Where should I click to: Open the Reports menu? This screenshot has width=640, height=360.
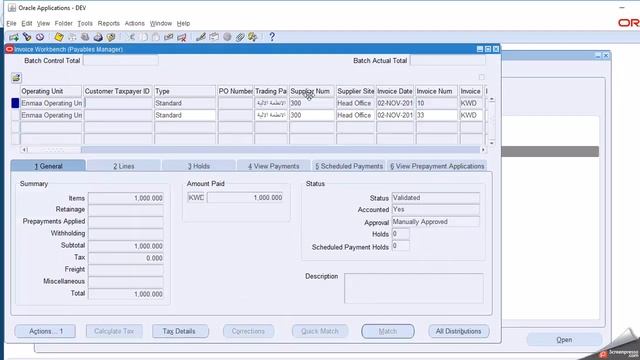(109, 24)
